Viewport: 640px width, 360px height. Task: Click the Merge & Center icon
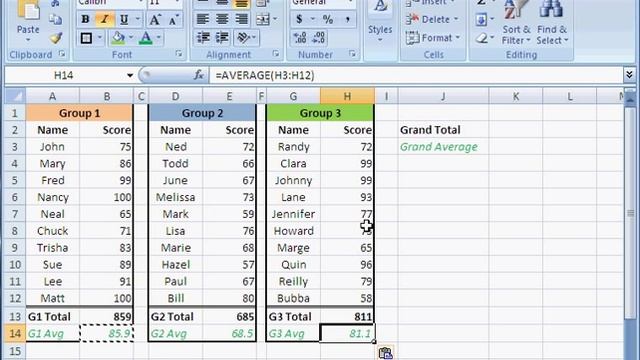[263, 19]
